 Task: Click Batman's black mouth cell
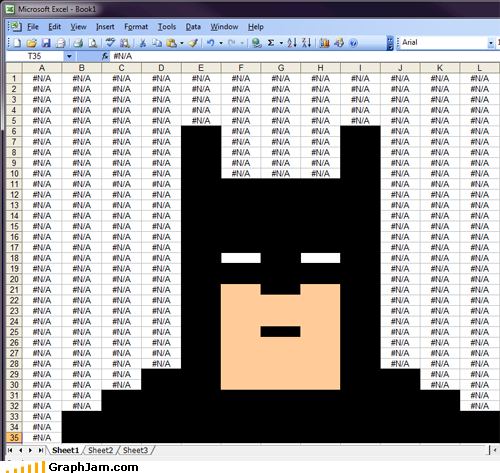280,332
